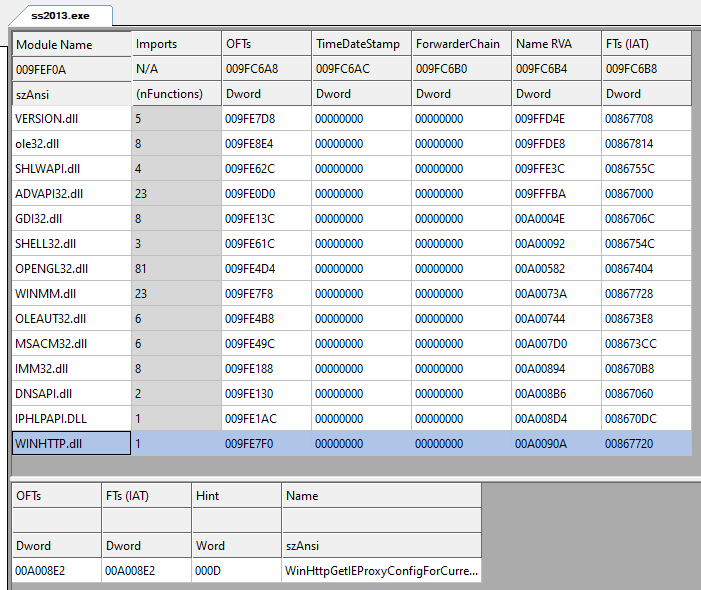This screenshot has height=590, width=701.
Task: Click the Word type cell under Hint
Action: [236, 546]
